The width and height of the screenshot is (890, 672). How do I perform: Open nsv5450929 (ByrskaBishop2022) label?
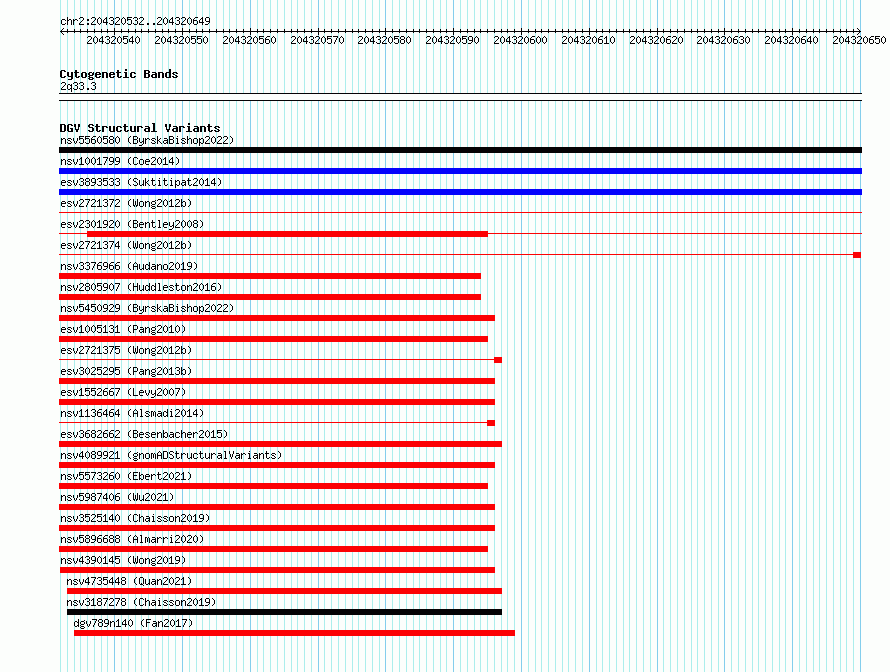147,308
